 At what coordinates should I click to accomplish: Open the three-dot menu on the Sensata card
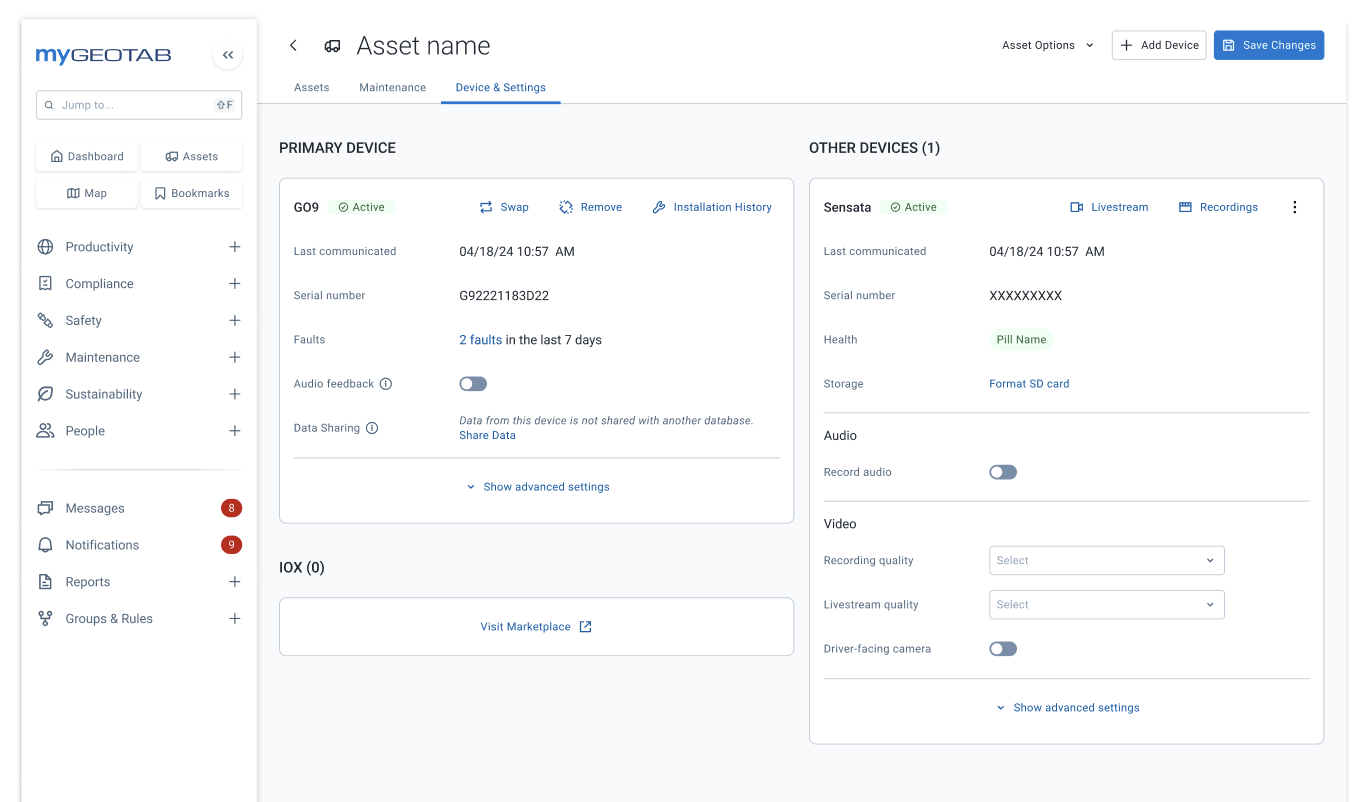[x=1295, y=207]
